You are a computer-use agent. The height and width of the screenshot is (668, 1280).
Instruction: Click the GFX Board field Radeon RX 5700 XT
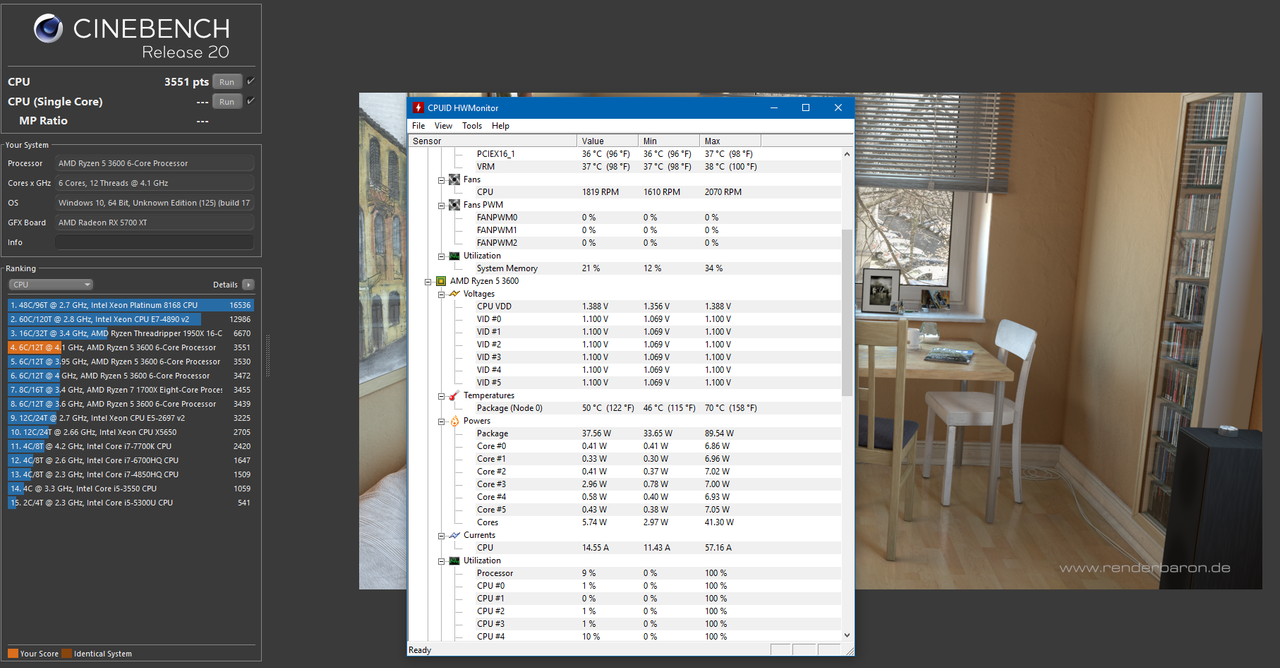(x=154, y=222)
